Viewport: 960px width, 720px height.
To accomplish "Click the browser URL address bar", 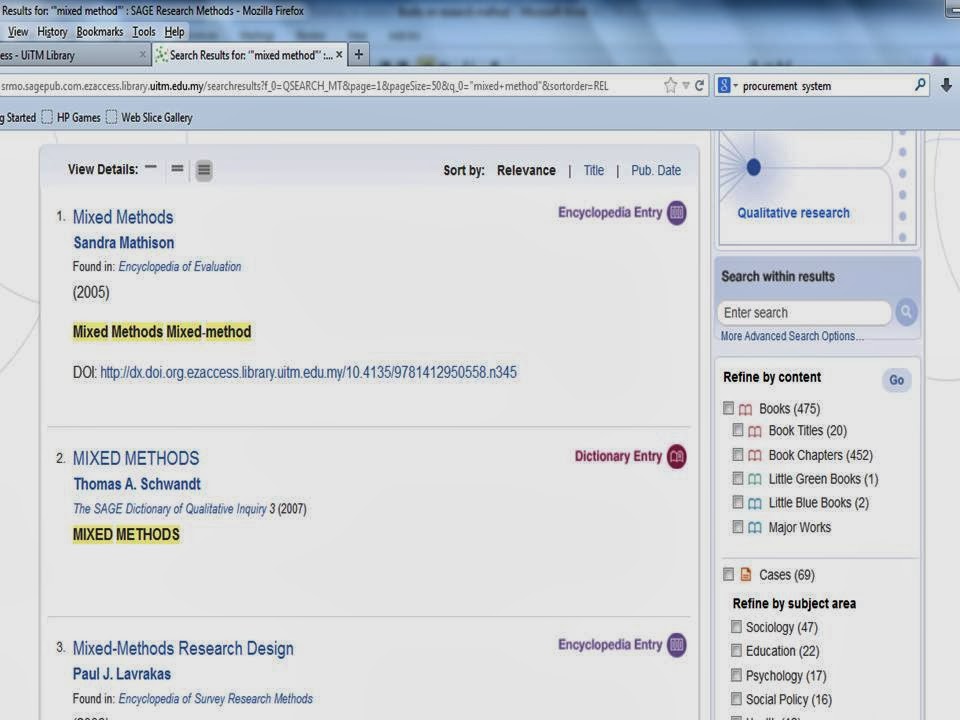I will [331, 86].
